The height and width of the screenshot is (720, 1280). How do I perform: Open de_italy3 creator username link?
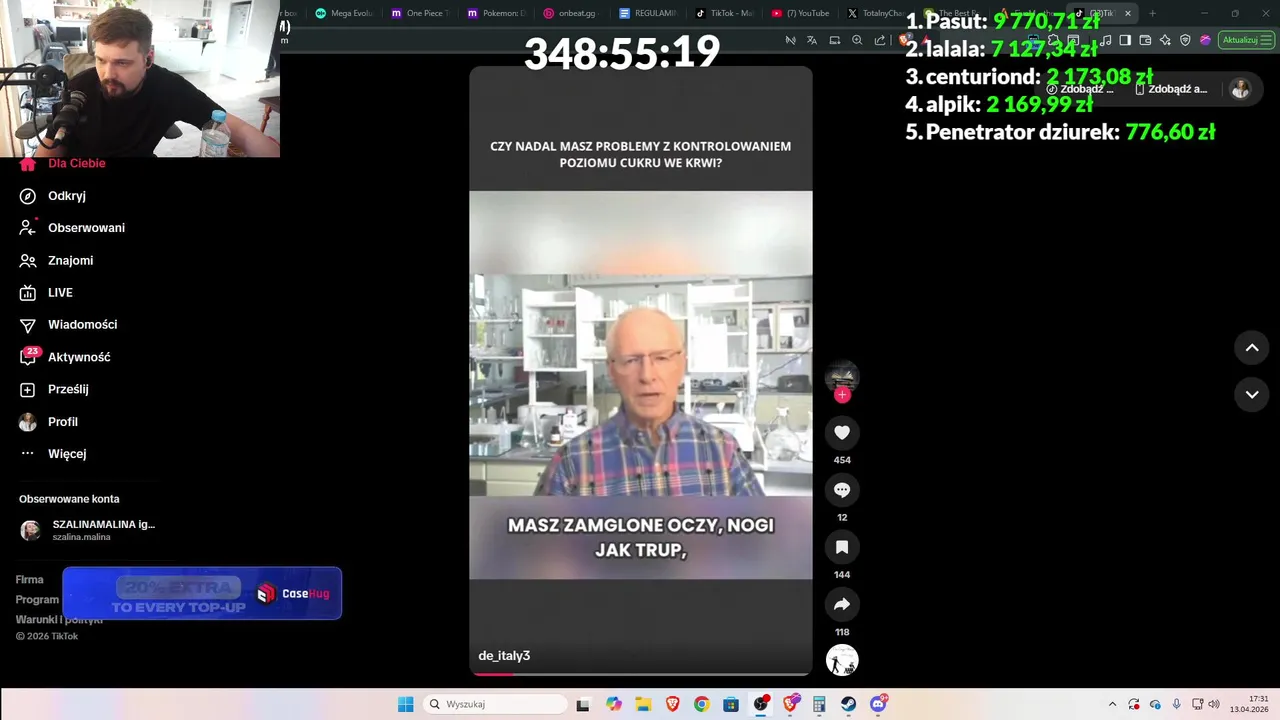[x=504, y=656]
